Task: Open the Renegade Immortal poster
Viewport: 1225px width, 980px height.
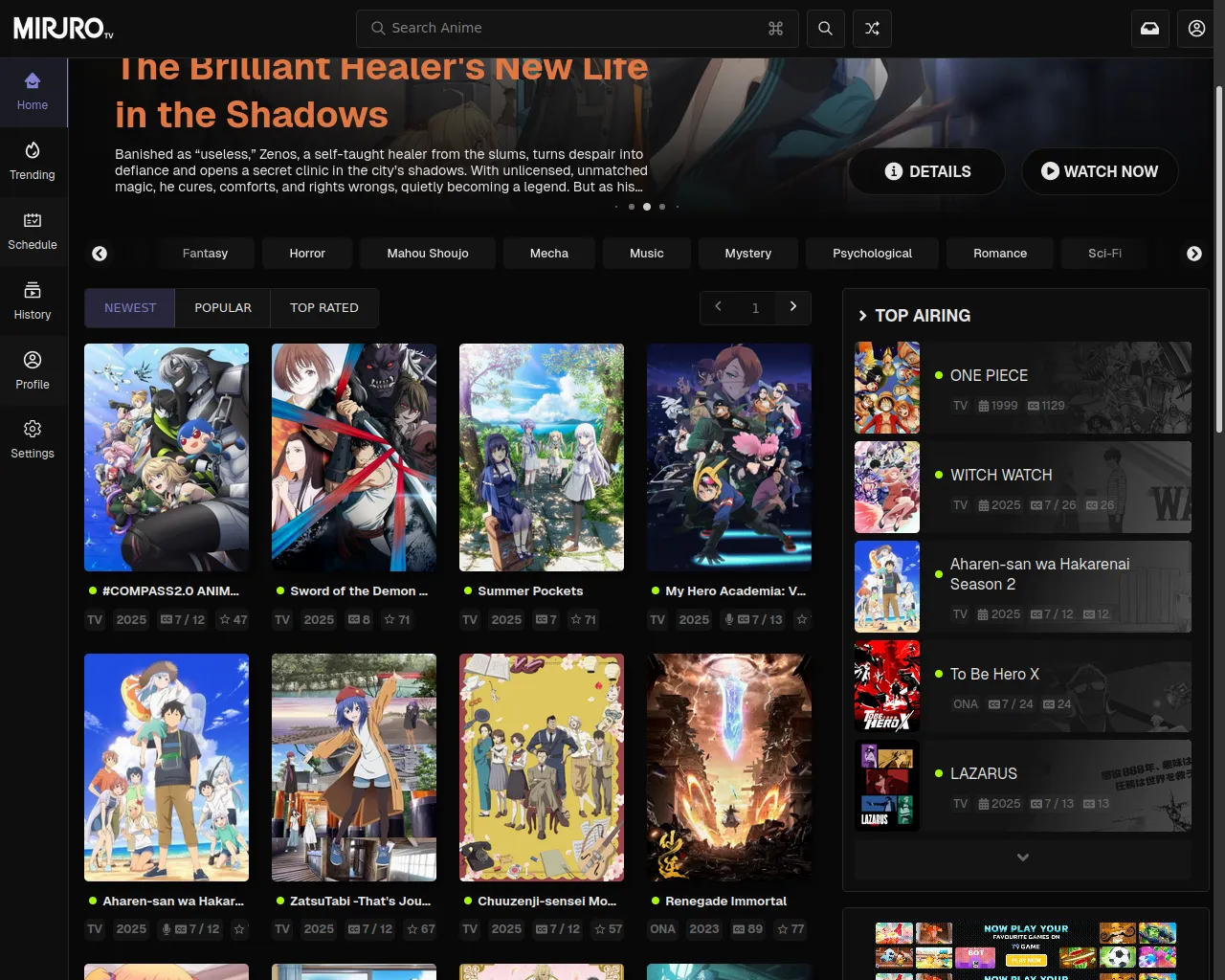Action: pyautogui.click(x=729, y=768)
